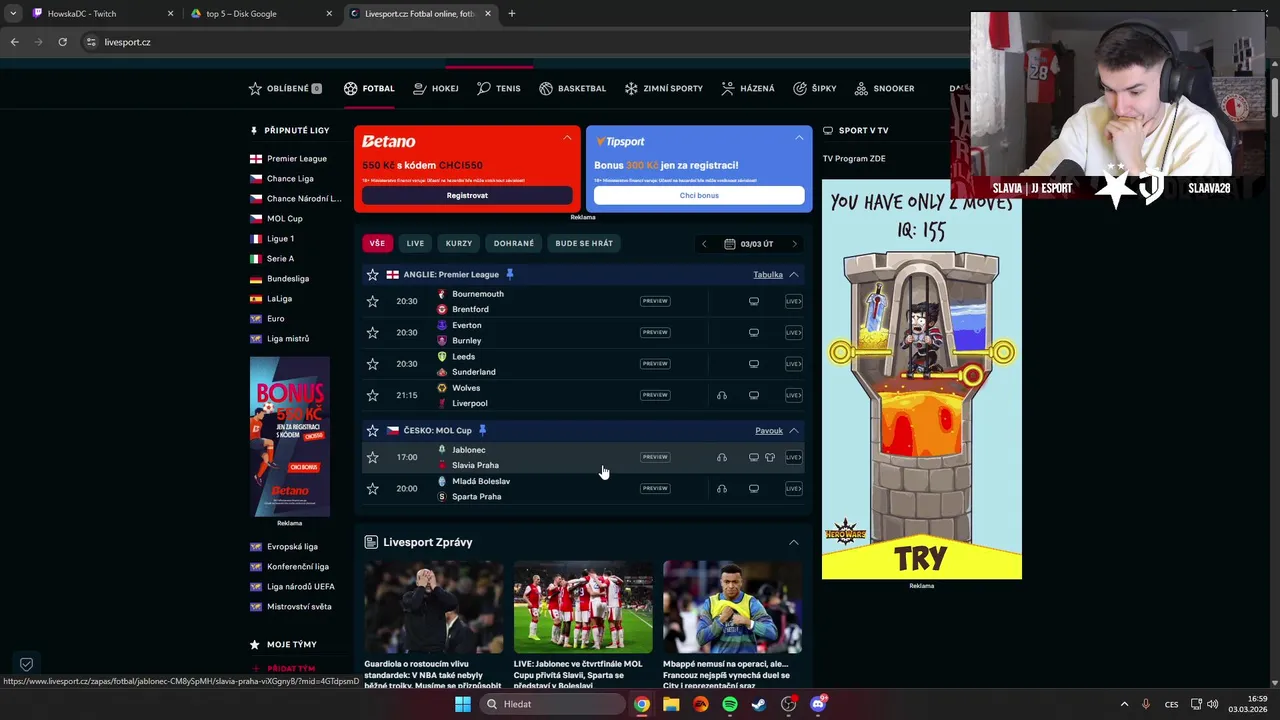Viewport: 1280px width, 720px height.
Task: Open the HÁZENÁ sport tab
Action: point(748,88)
